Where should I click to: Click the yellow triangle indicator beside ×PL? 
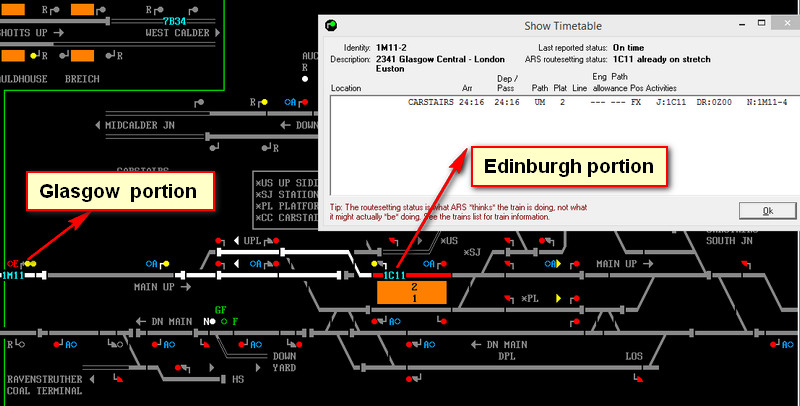(558, 298)
